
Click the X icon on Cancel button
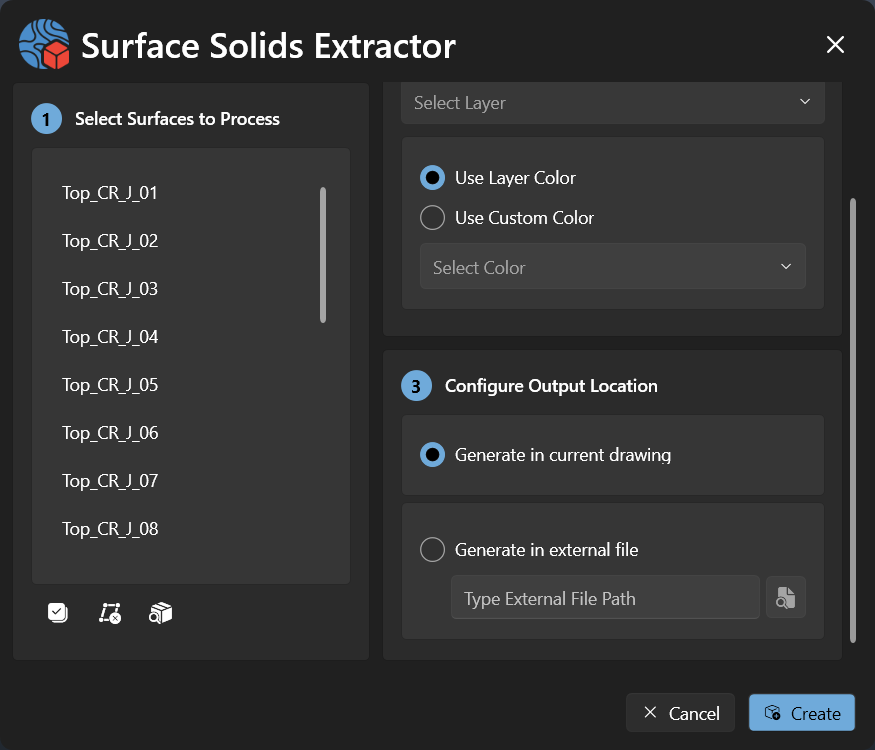coord(650,713)
